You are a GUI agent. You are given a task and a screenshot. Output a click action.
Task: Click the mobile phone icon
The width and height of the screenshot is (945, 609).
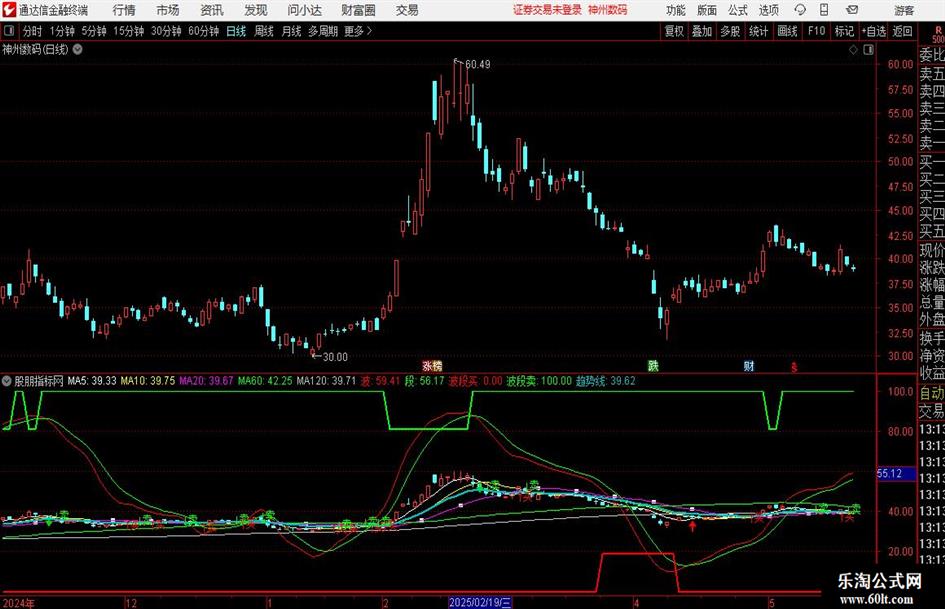[824, 10]
